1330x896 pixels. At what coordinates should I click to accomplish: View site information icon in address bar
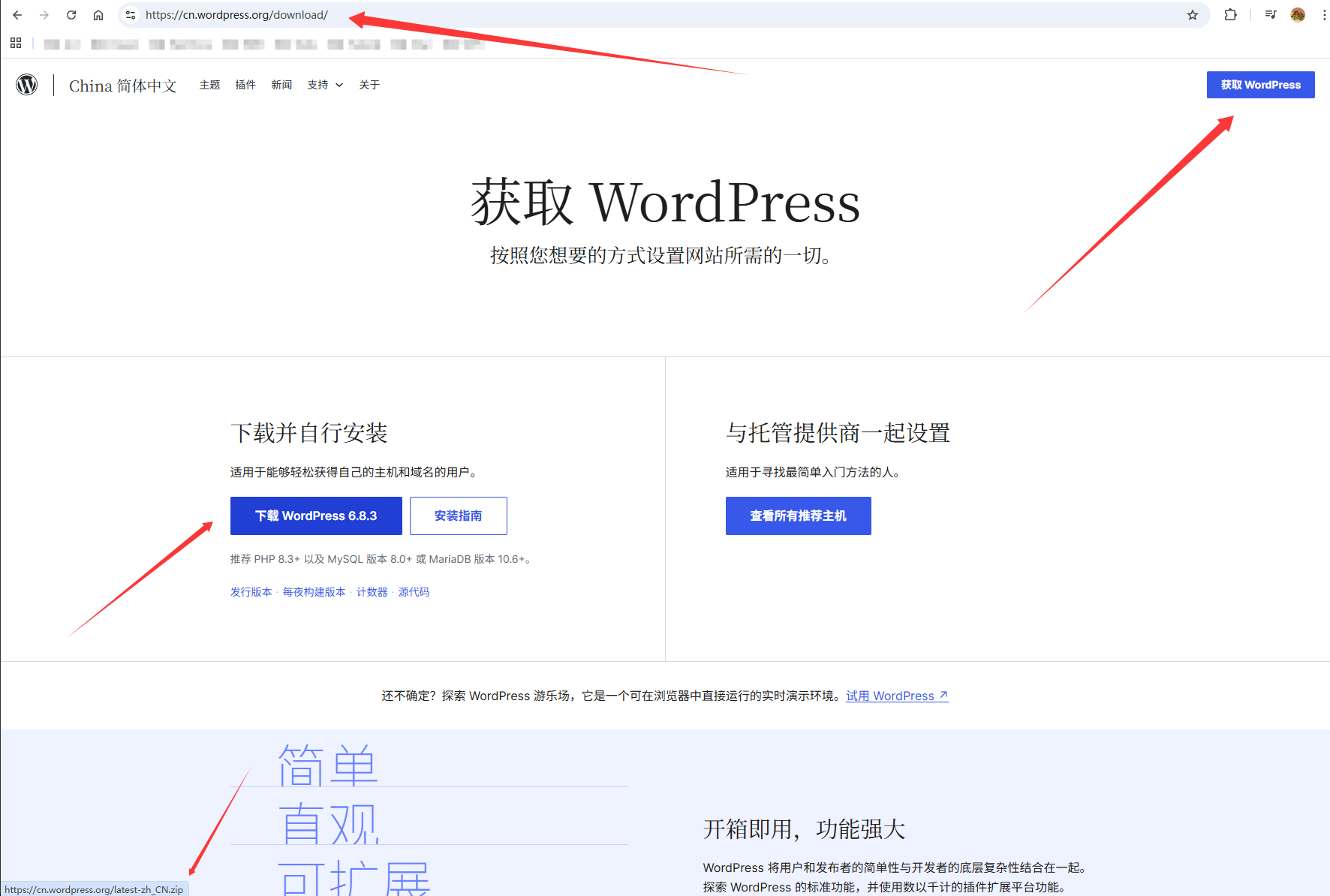coord(131,15)
